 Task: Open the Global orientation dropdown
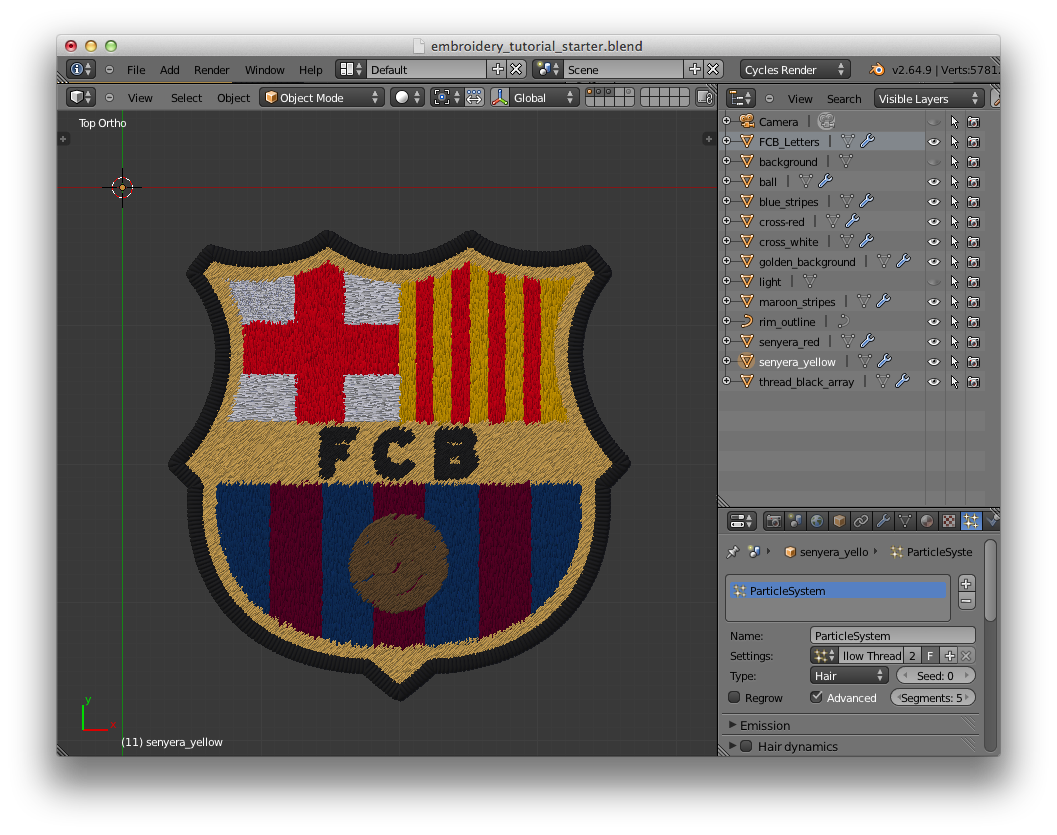pos(543,98)
